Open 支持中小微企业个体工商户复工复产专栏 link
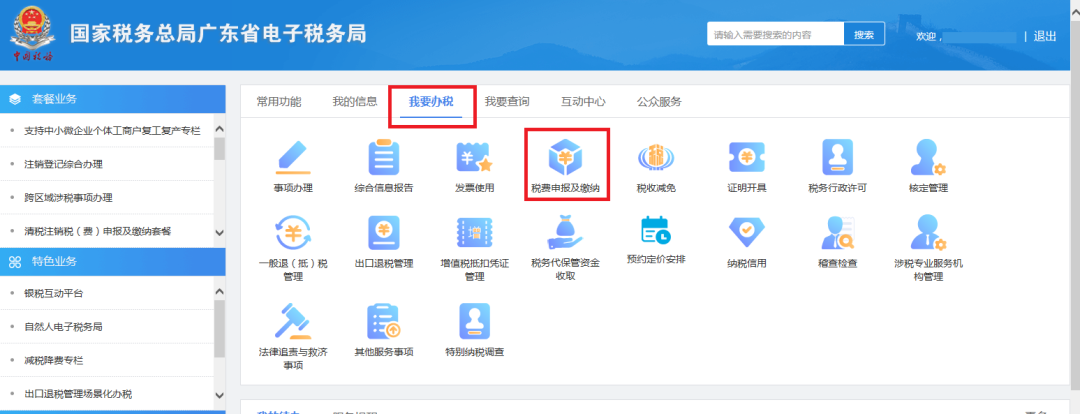This screenshot has height=414, width=1080. coord(112,130)
